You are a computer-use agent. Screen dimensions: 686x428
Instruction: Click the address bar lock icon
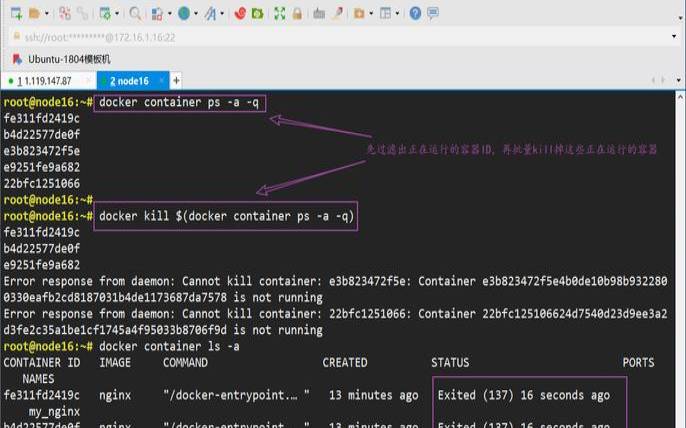[x=17, y=36]
